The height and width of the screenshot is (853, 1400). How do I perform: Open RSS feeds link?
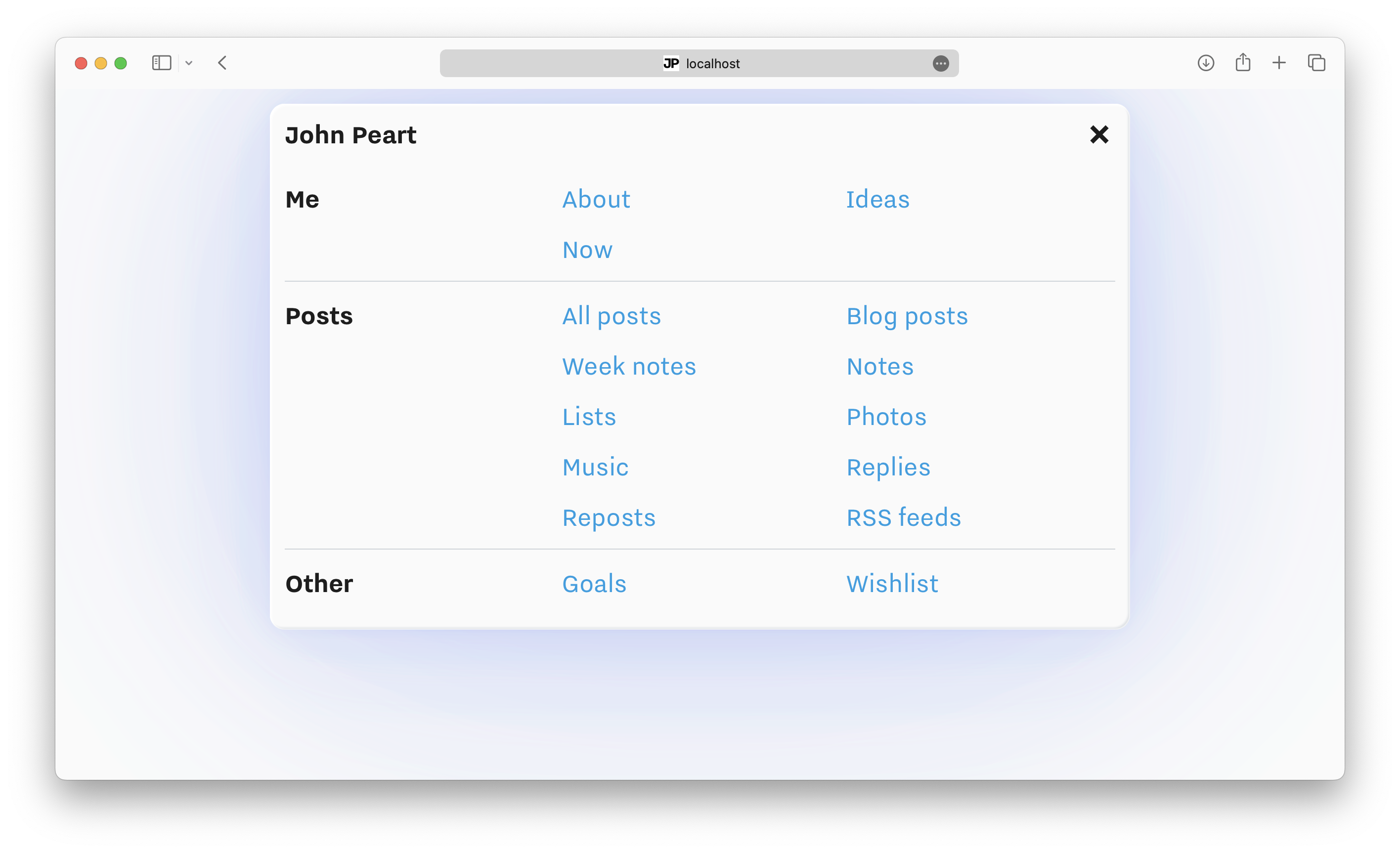[903, 518]
